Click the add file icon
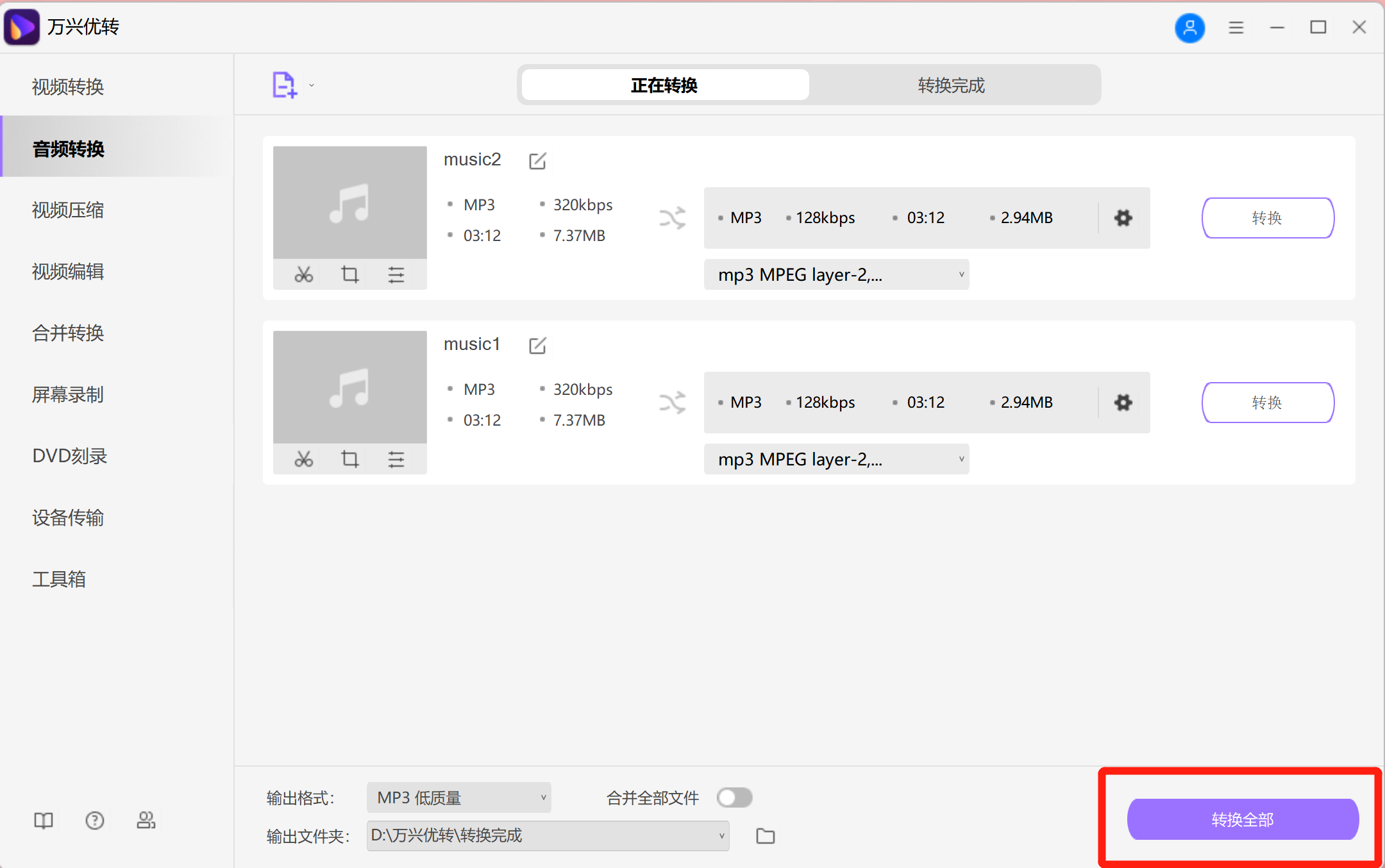The height and width of the screenshot is (868, 1385). [284, 85]
